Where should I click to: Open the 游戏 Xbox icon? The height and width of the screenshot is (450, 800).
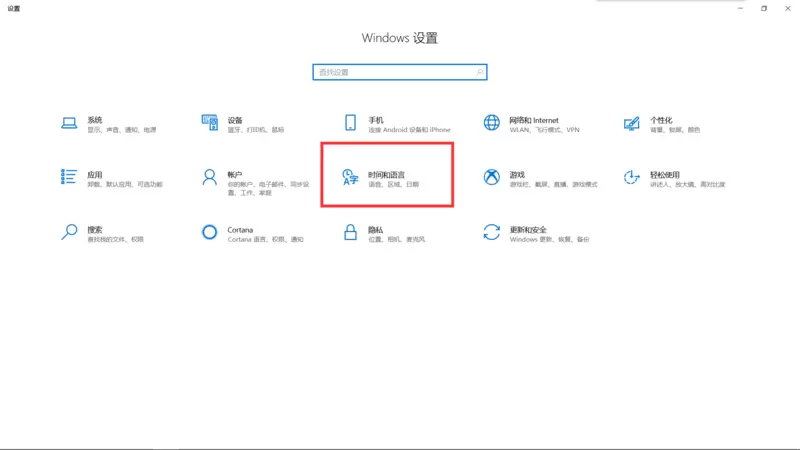pyautogui.click(x=492, y=177)
